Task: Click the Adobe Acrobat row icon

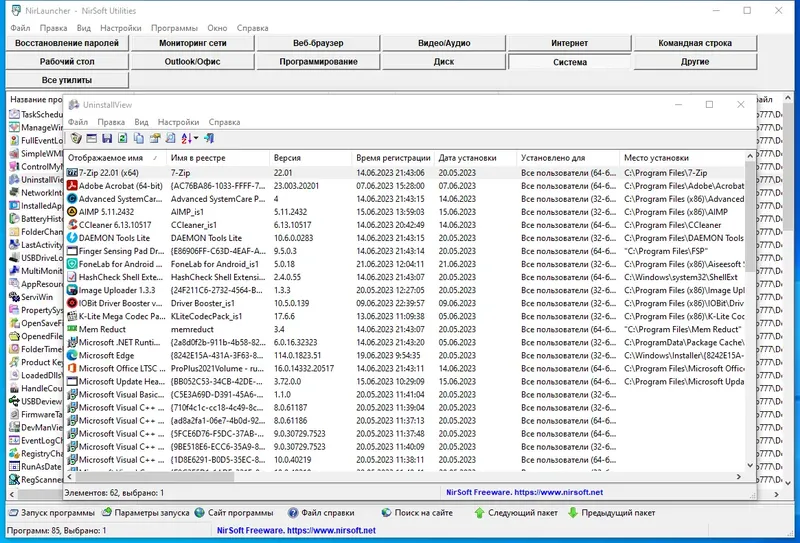Action: pos(72,186)
